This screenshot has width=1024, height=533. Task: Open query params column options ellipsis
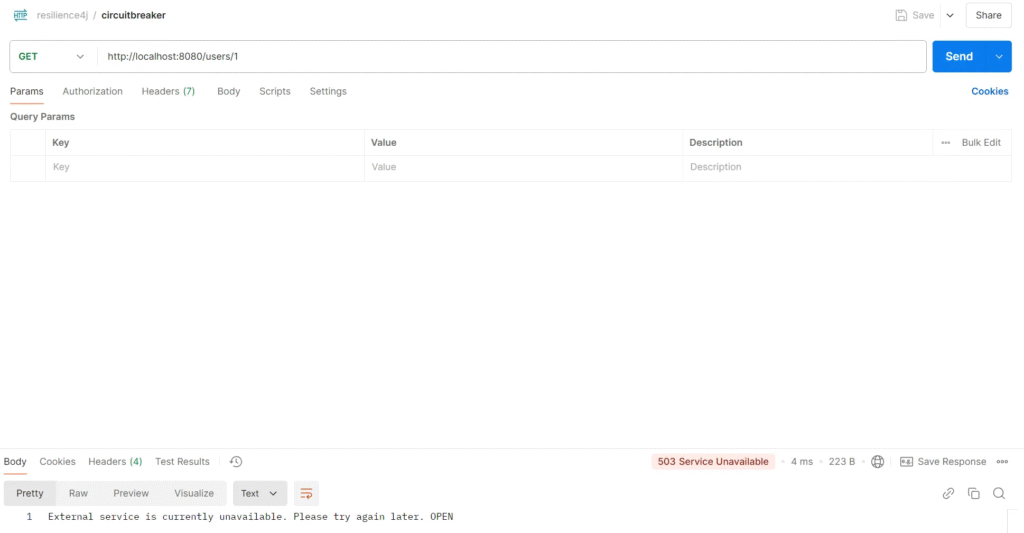click(946, 142)
